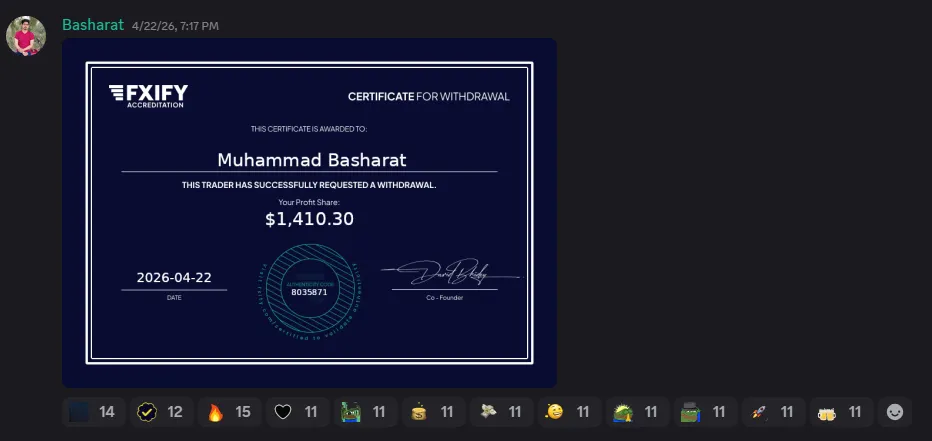Open the add reaction smiley picker
The height and width of the screenshot is (441, 932).
pyautogui.click(x=895, y=412)
